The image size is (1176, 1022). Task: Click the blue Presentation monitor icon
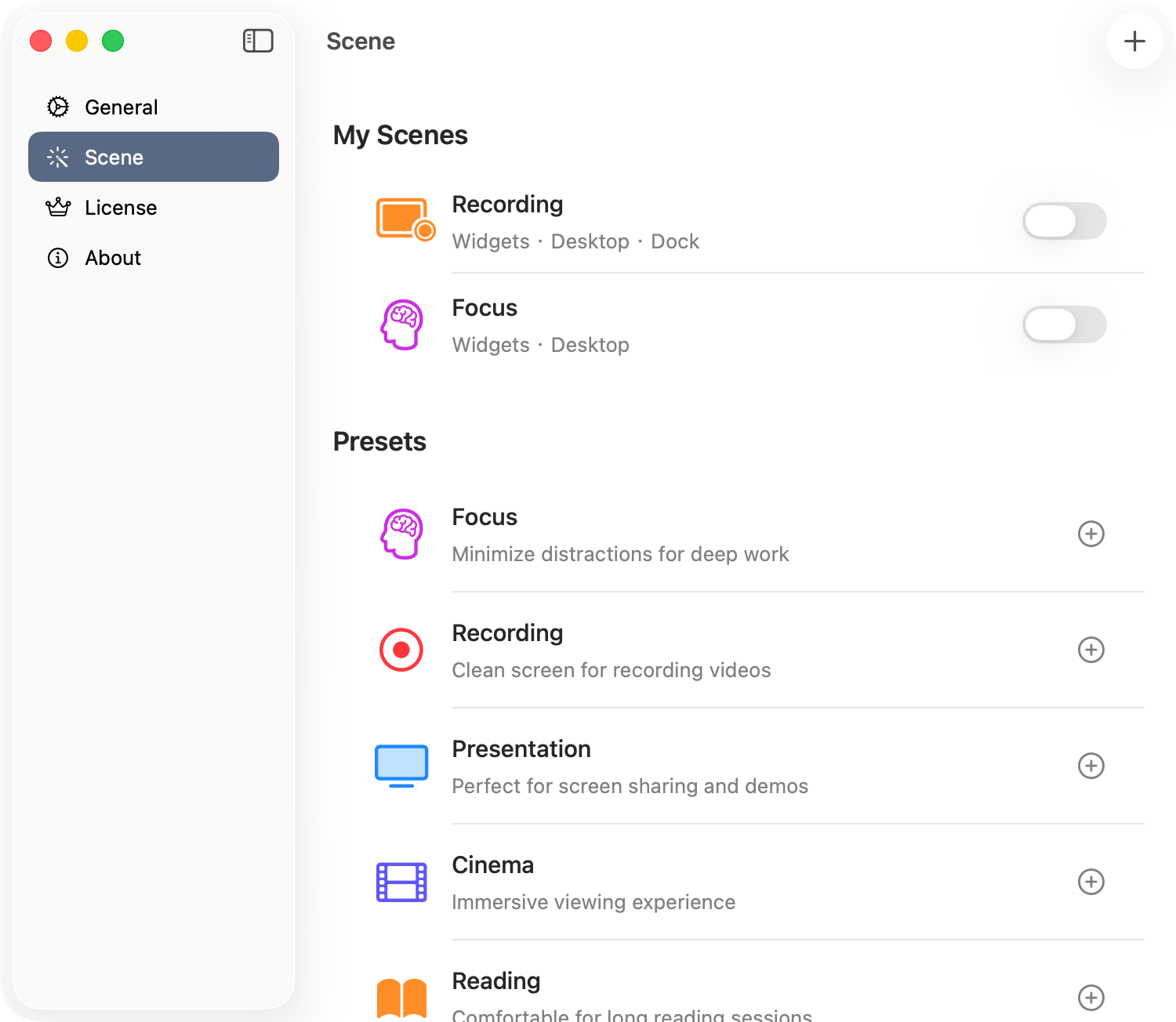[x=401, y=766]
